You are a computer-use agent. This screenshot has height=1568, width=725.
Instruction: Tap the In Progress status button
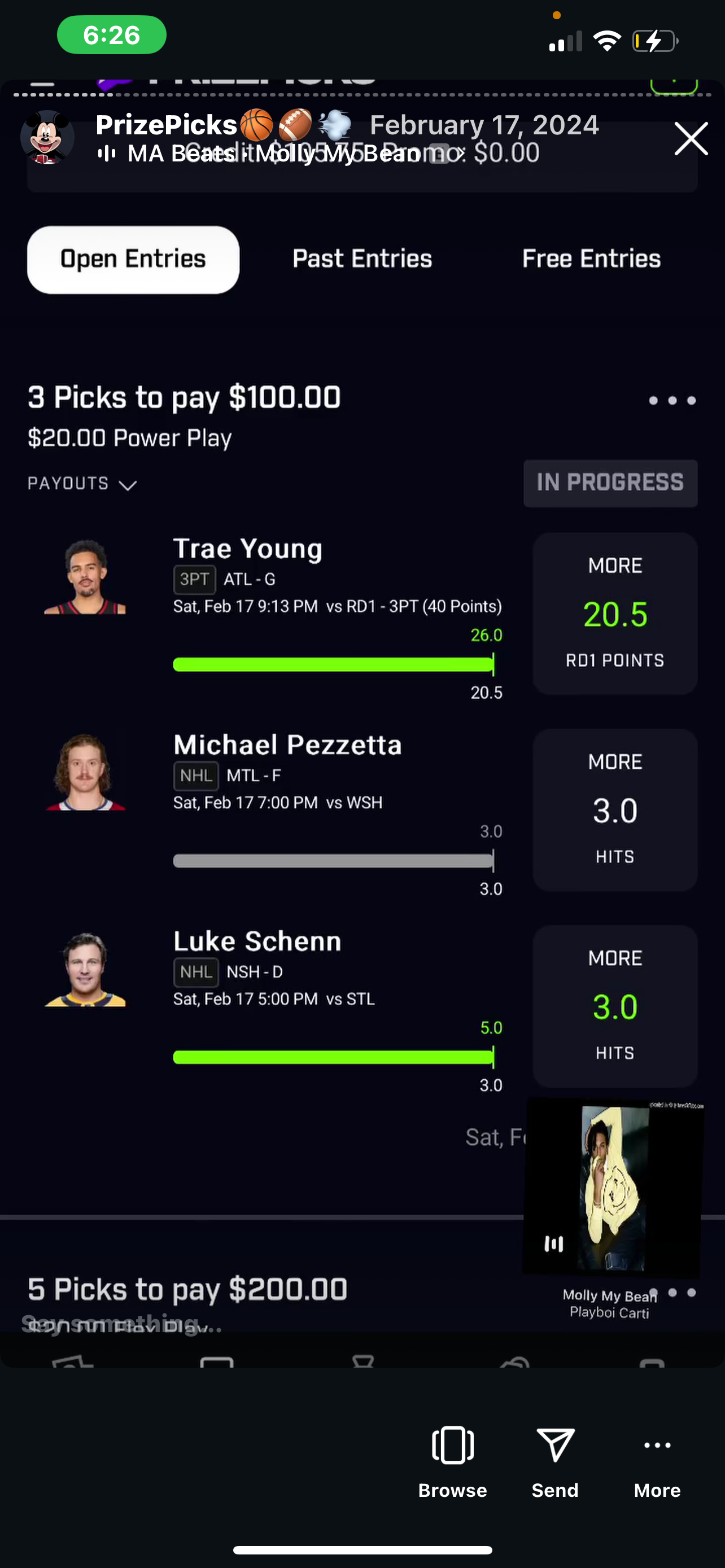coord(610,483)
